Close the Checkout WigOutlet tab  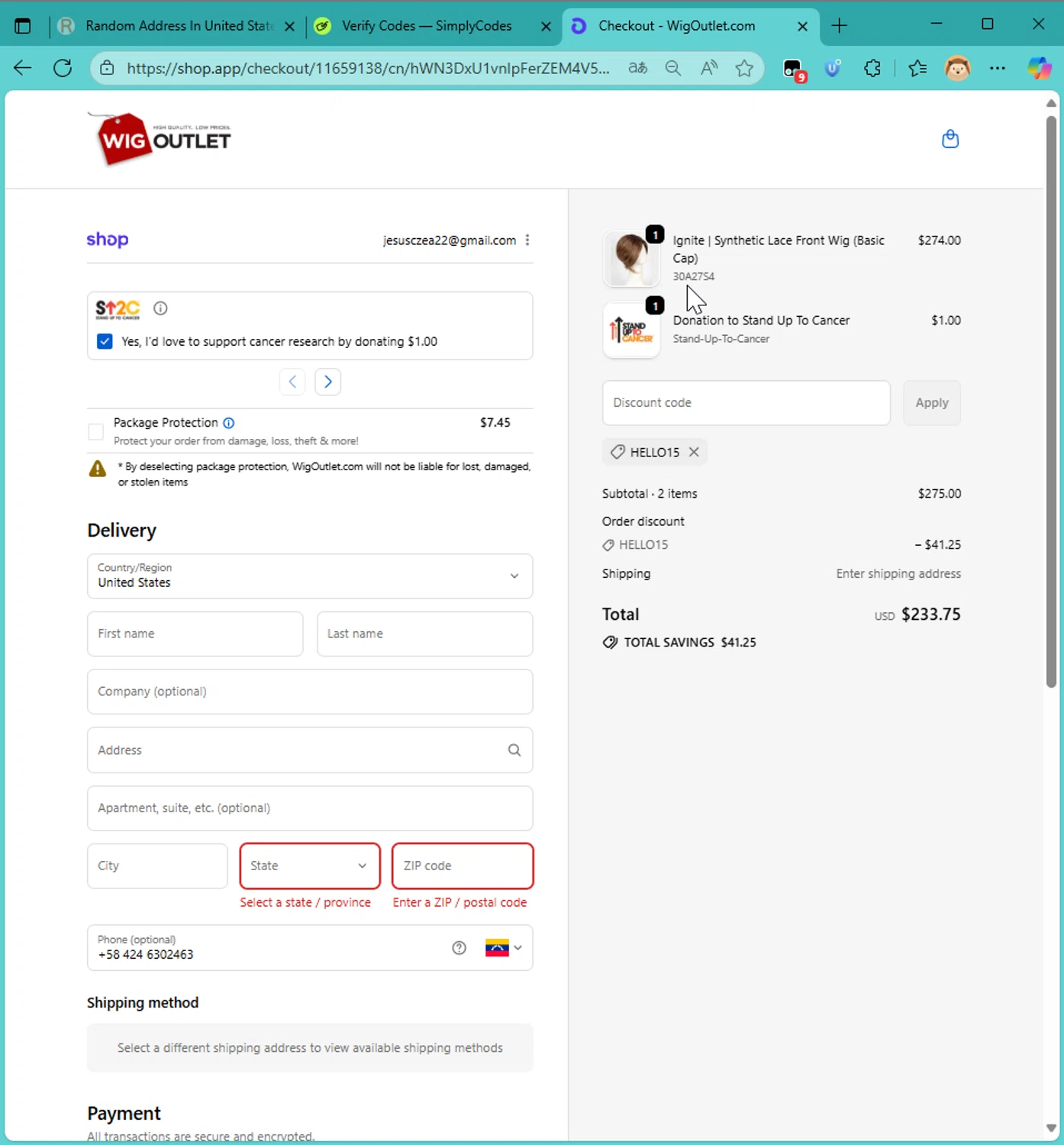click(x=802, y=26)
